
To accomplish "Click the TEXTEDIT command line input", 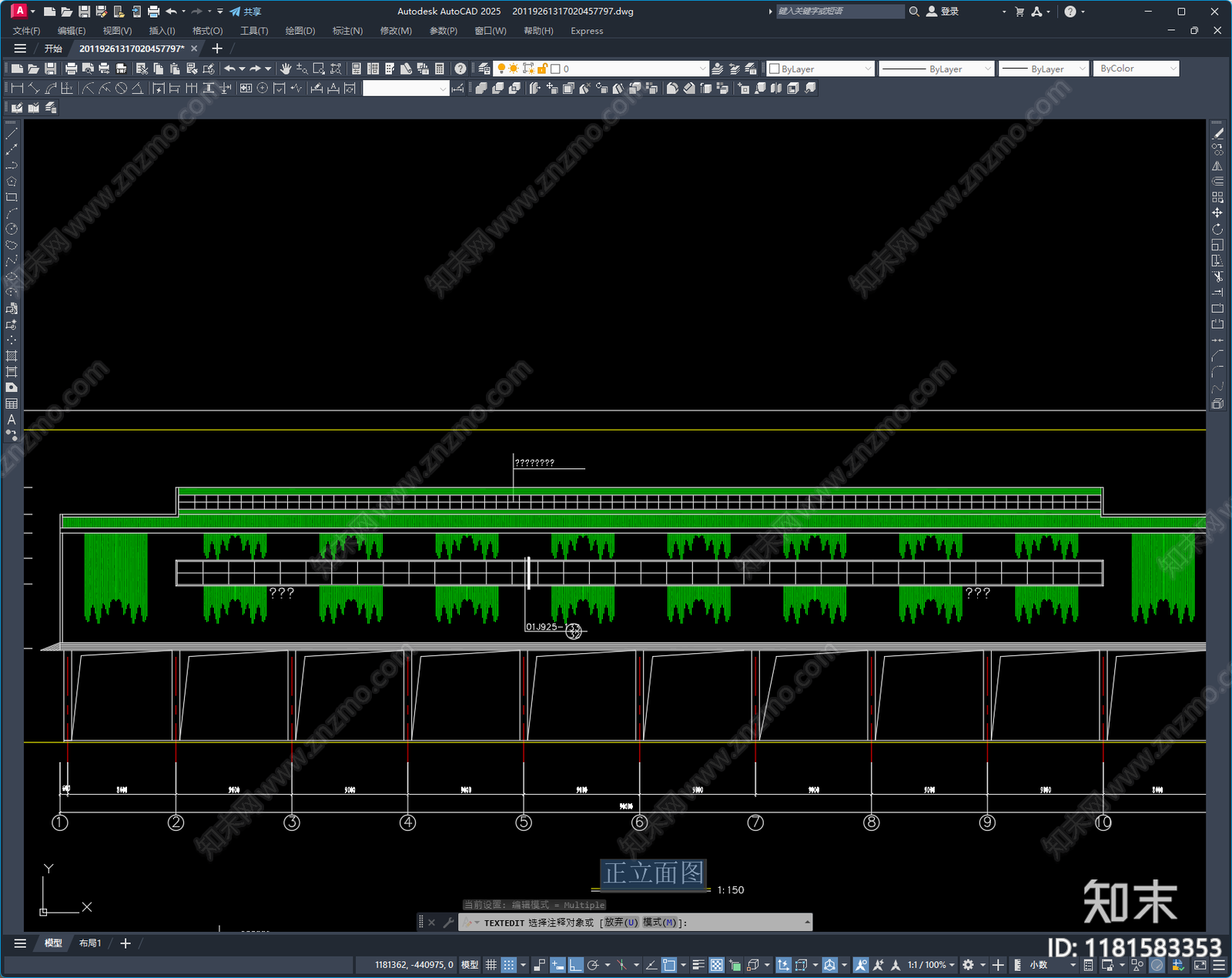I will 635,923.
